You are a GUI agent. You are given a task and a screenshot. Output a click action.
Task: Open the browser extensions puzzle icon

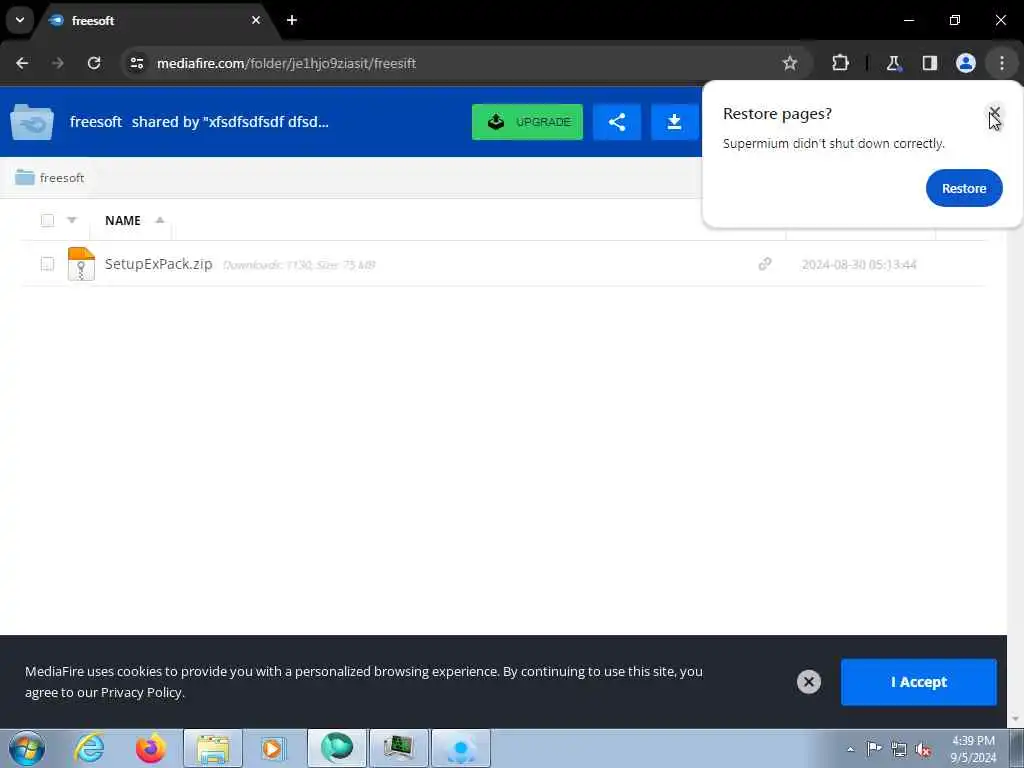pyautogui.click(x=840, y=63)
